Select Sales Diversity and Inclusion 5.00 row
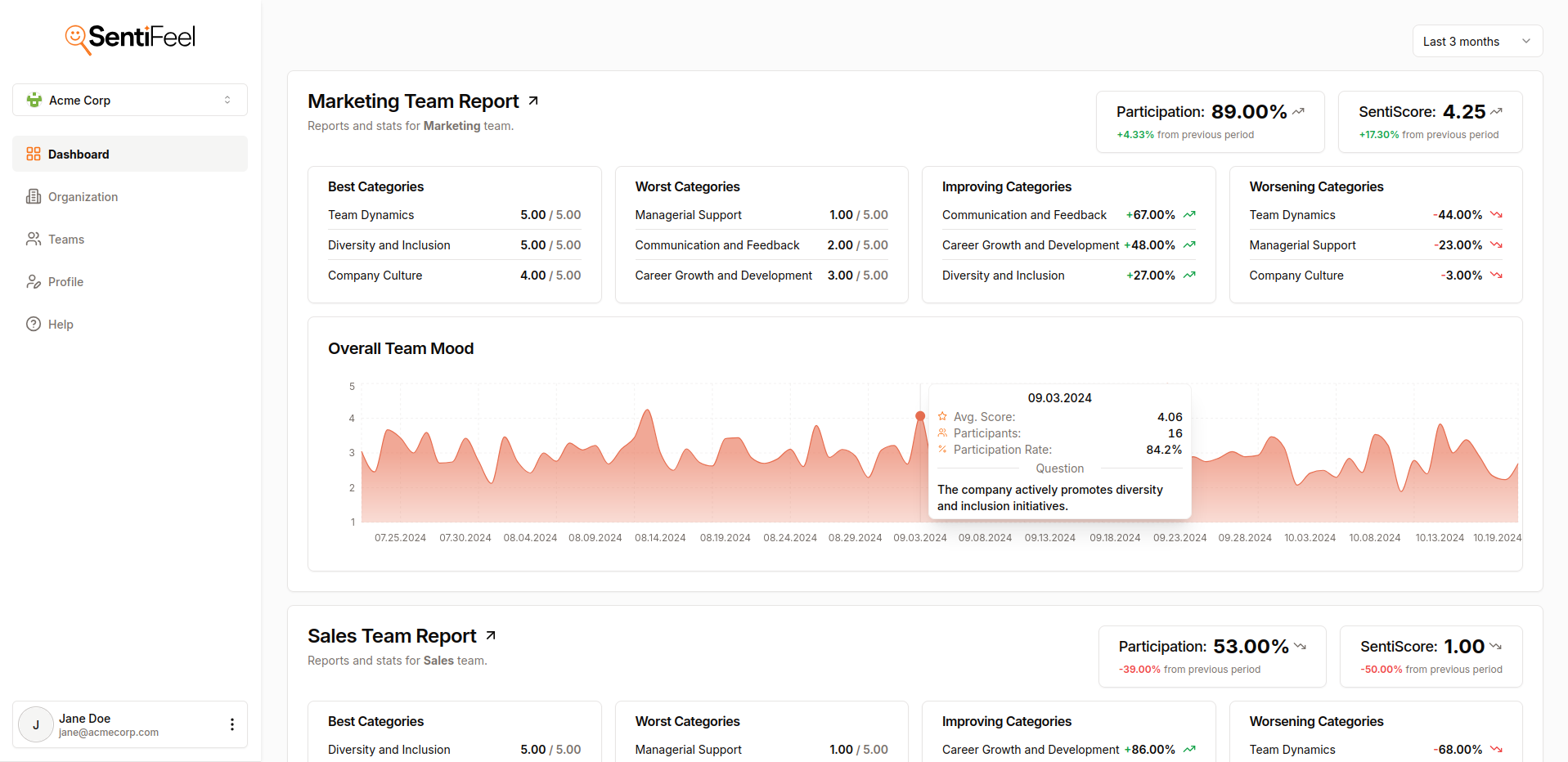Viewport: 1568px width, 762px height. pos(455,749)
